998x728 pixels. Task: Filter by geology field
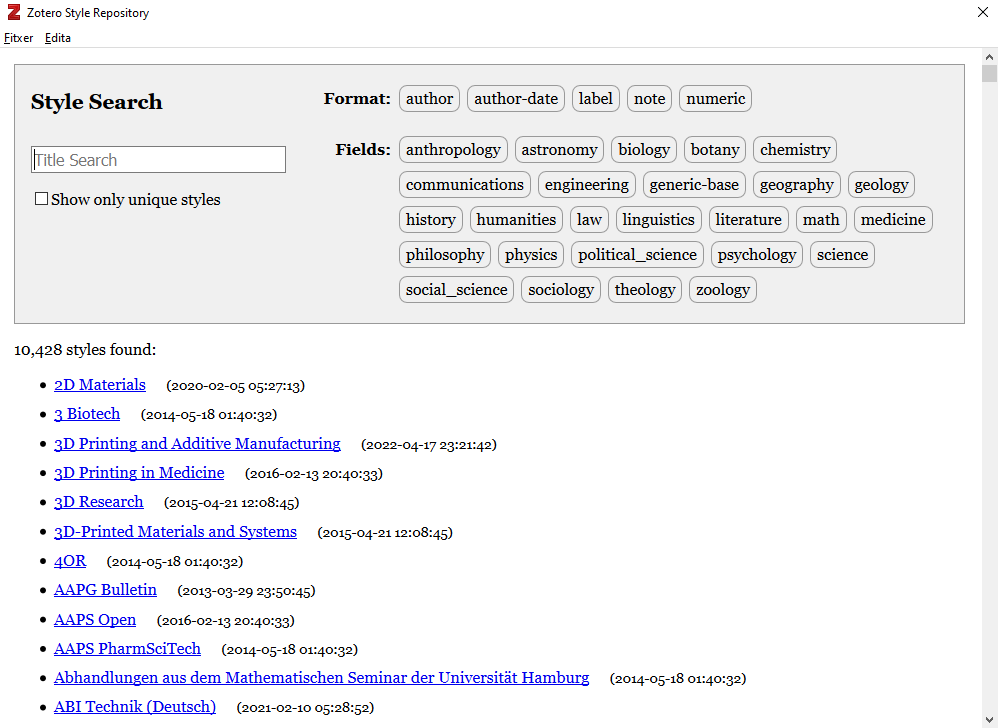tap(882, 185)
